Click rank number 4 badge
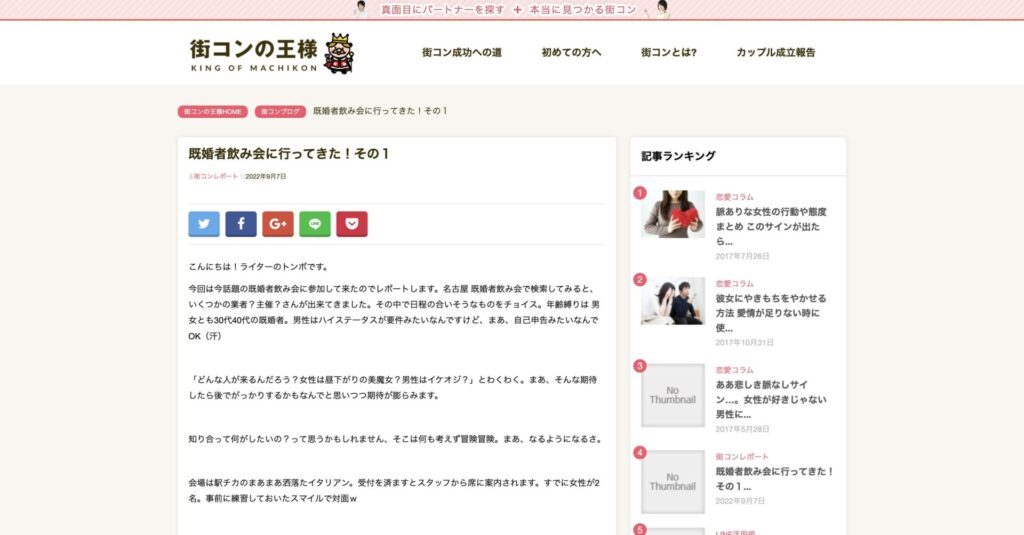Screen dimensions: 1024x535 640,453
